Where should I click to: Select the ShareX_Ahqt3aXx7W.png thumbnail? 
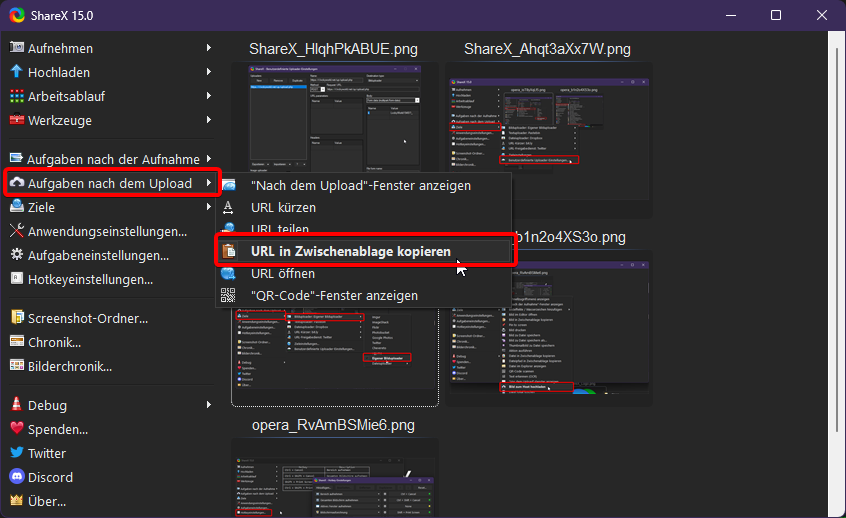click(547, 140)
